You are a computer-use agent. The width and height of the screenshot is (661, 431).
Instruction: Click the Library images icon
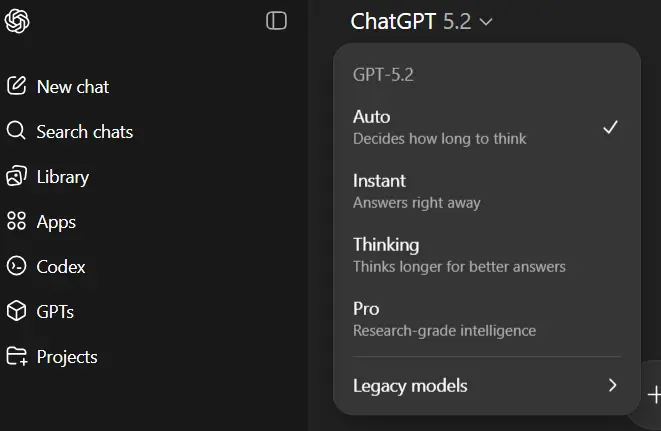click(x=16, y=176)
